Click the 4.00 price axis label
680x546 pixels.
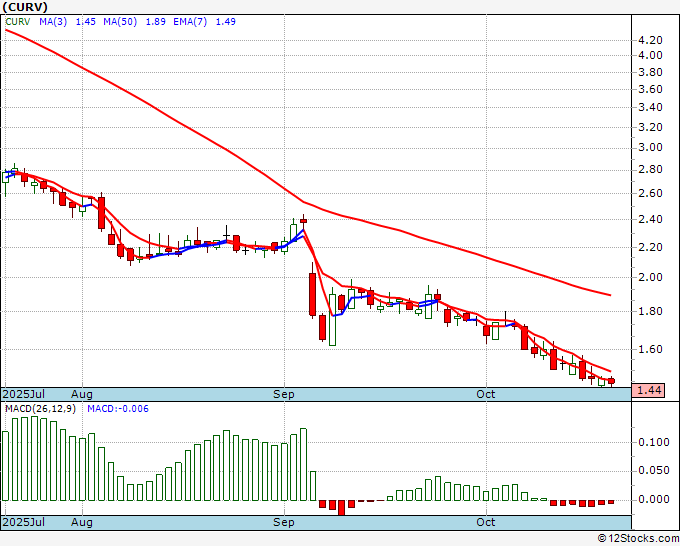(650, 56)
